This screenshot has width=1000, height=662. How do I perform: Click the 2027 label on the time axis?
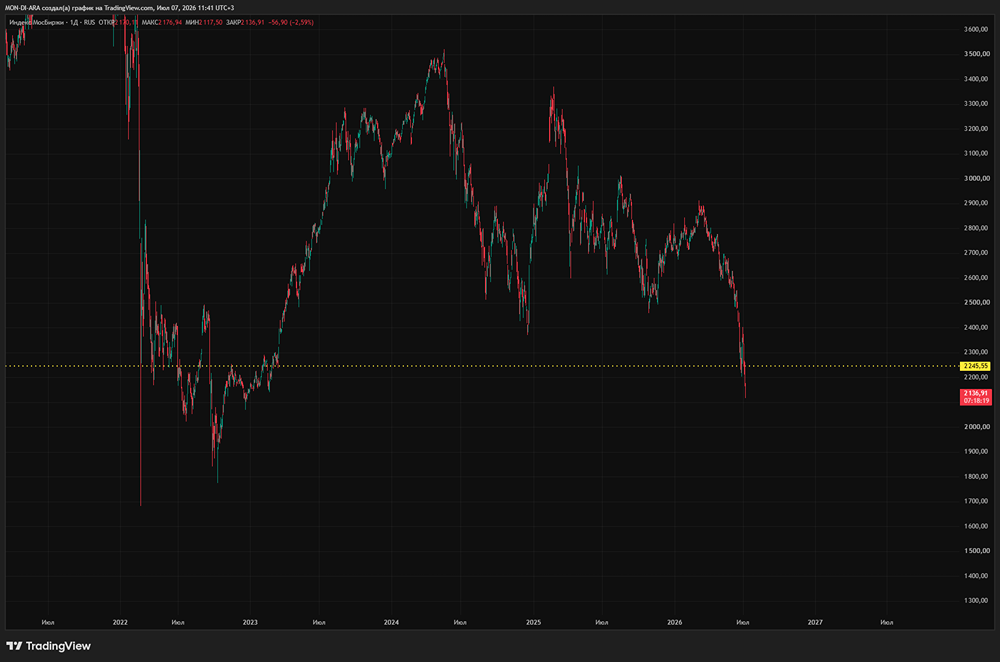(x=815, y=622)
